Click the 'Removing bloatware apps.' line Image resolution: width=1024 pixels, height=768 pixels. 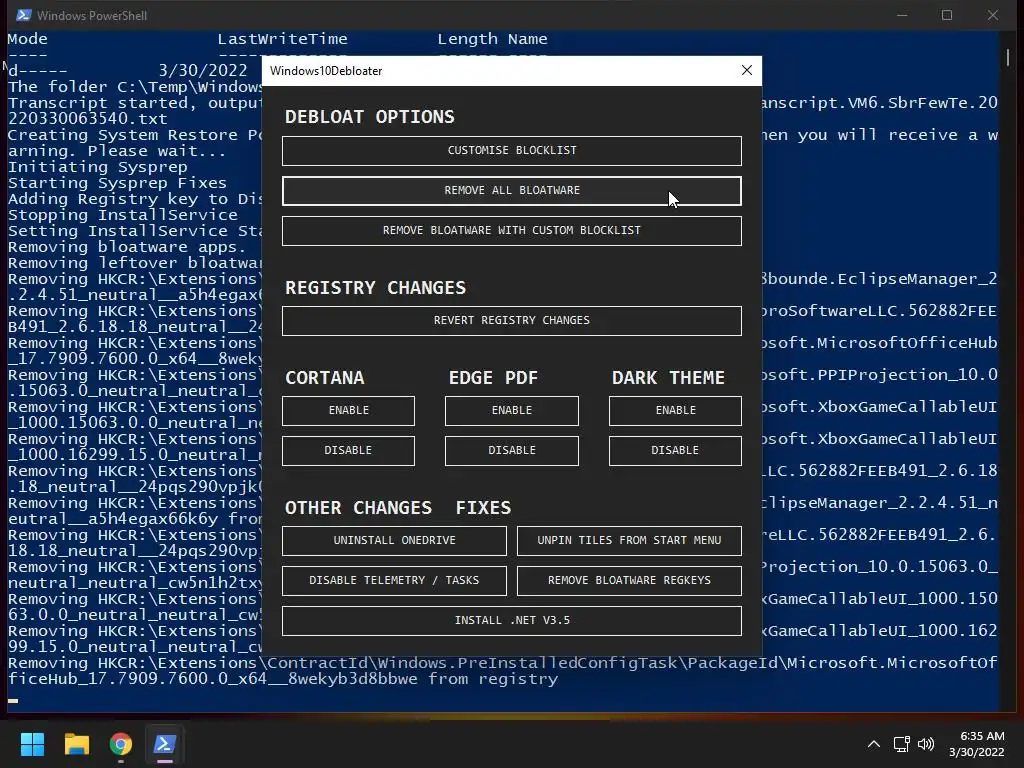(127, 248)
